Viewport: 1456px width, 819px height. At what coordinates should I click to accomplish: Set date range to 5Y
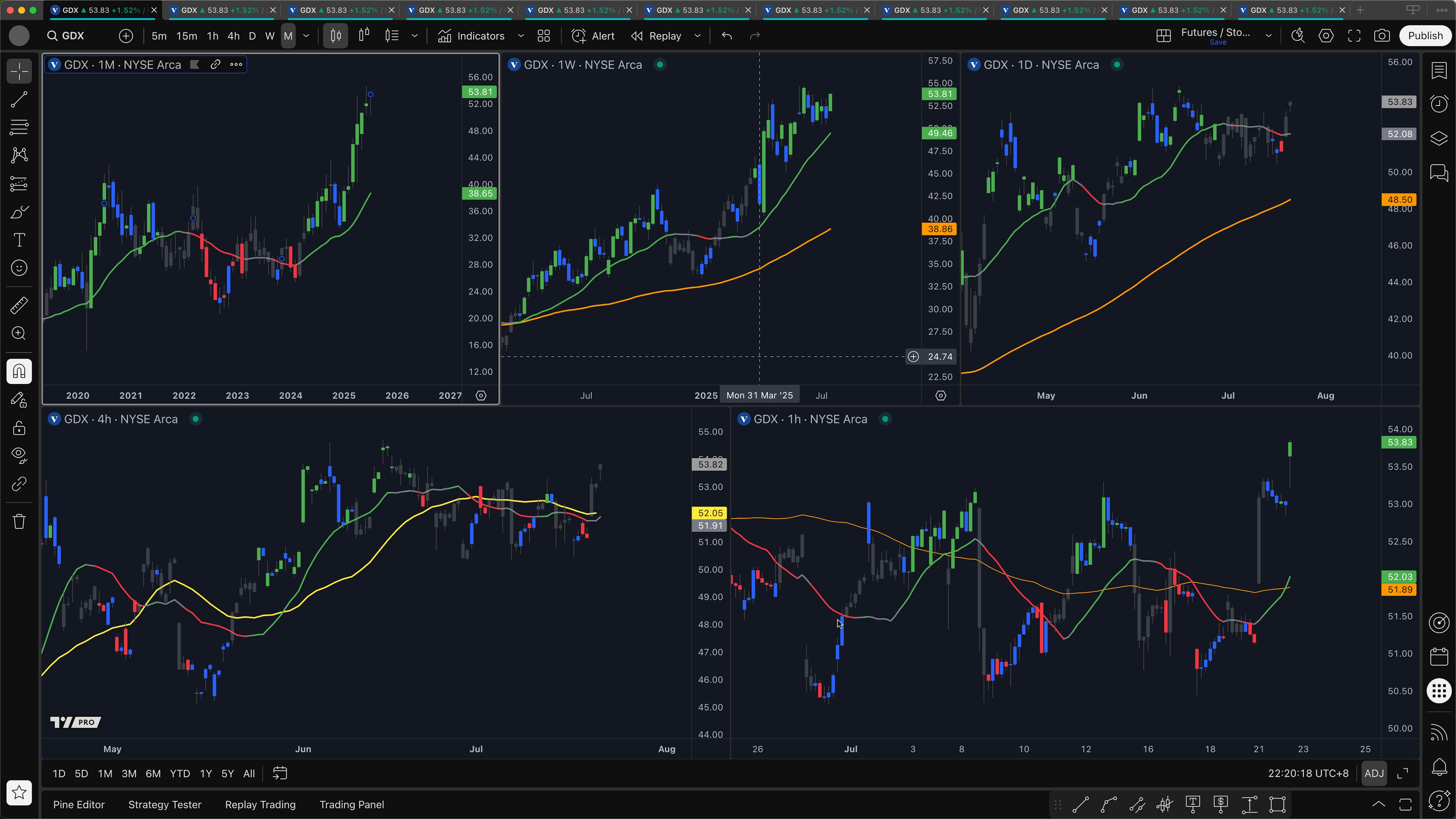[227, 773]
